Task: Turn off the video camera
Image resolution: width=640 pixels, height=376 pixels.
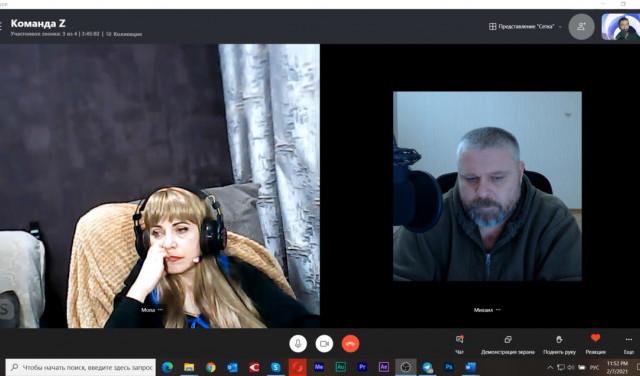Action: click(324, 344)
